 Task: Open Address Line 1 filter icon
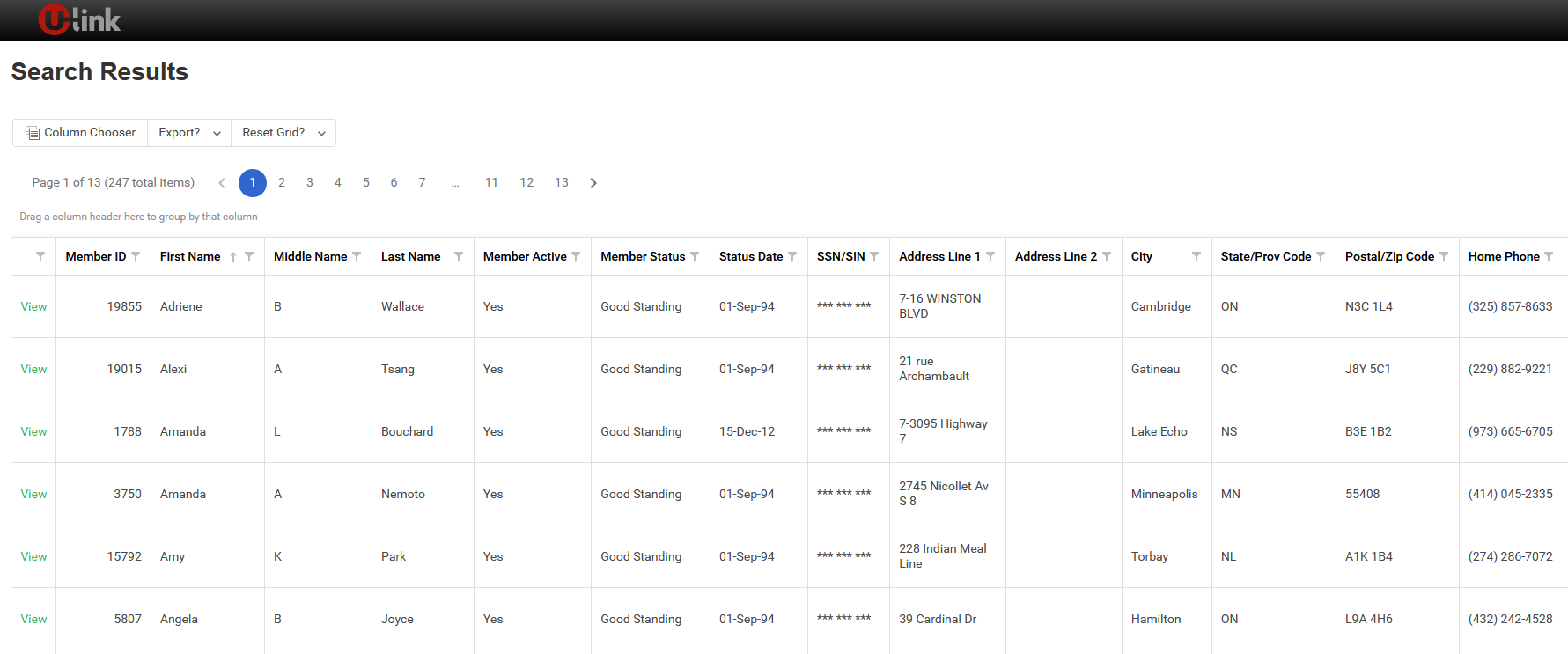coord(990,256)
